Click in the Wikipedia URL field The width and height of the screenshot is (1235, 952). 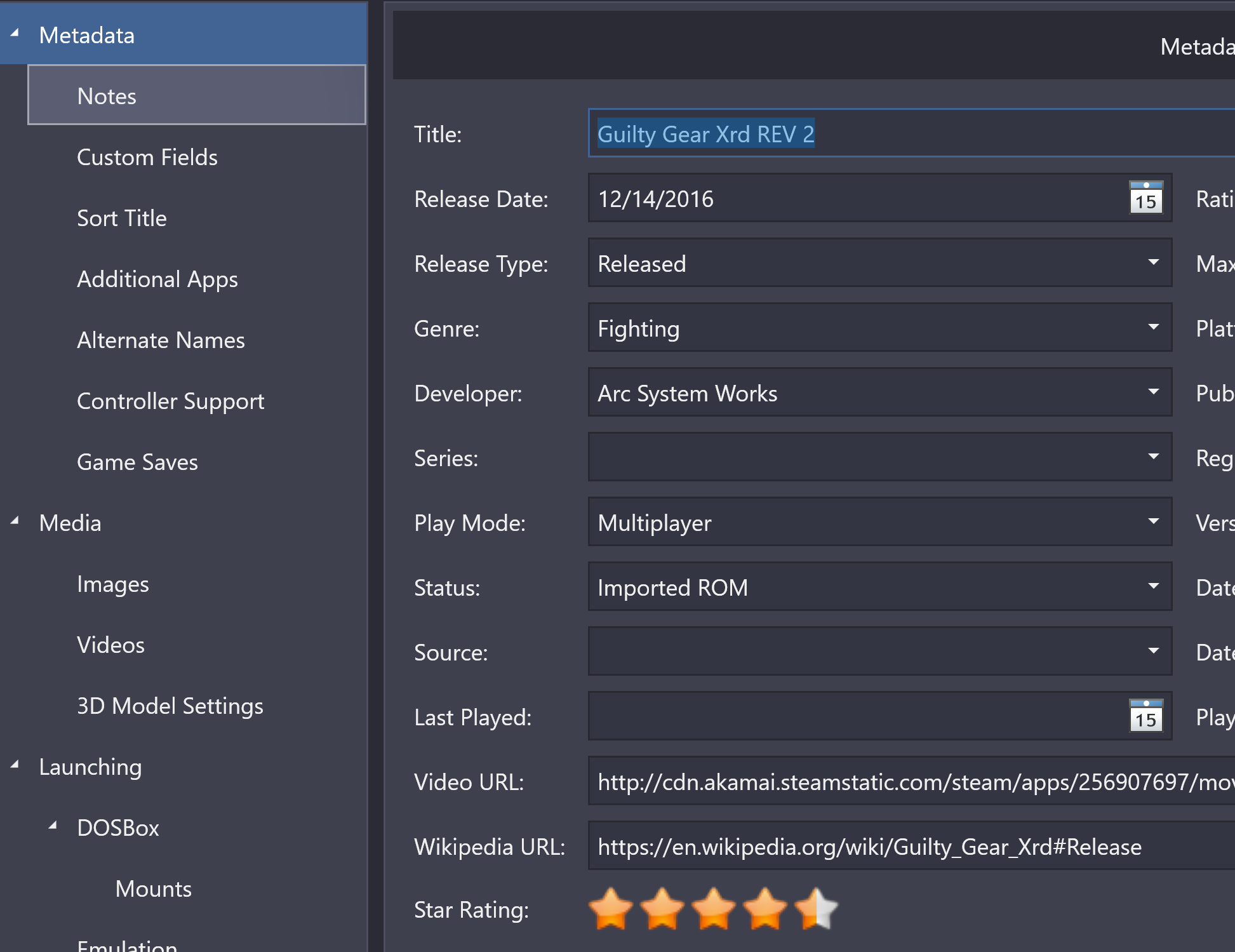point(911,845)
